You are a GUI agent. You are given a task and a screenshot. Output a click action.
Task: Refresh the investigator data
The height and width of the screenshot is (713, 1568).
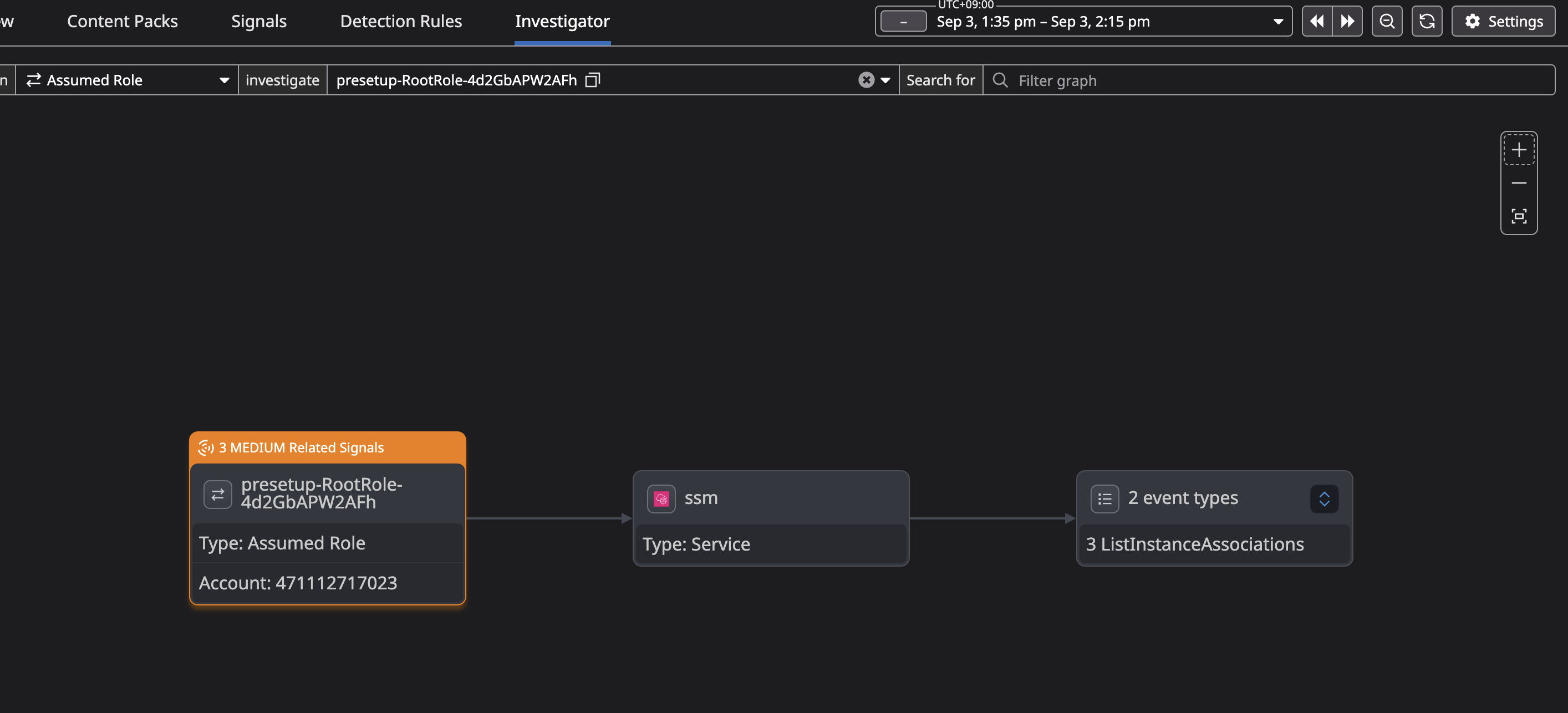pyautogui.click(x=1426, y=21)
